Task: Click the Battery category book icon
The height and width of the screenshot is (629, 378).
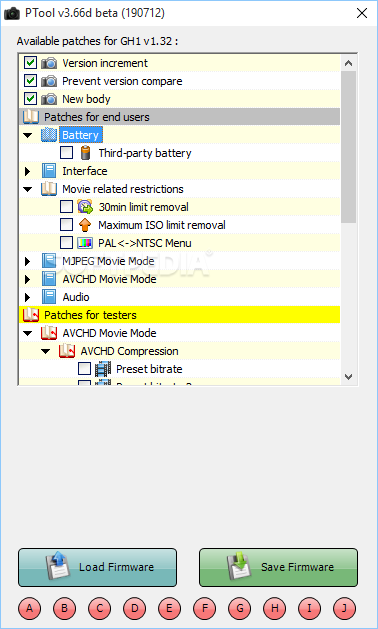Action: click(49, 135)
